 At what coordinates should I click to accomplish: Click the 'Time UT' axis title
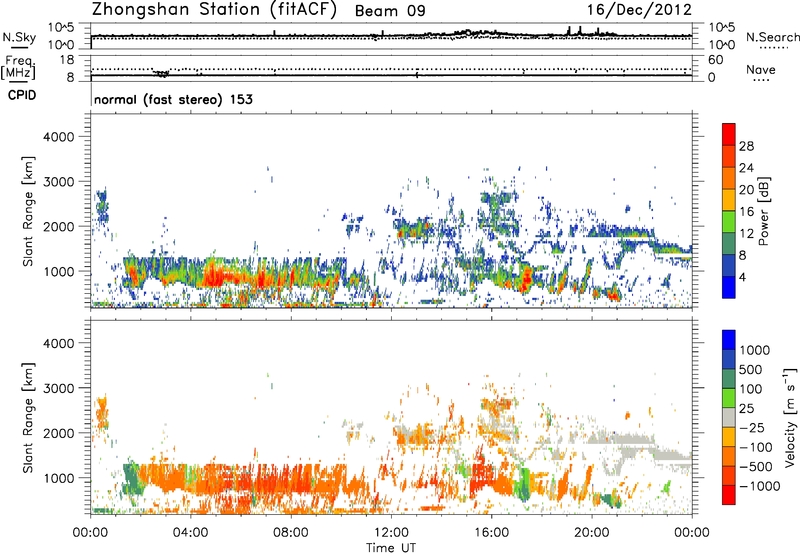point(391,548)
